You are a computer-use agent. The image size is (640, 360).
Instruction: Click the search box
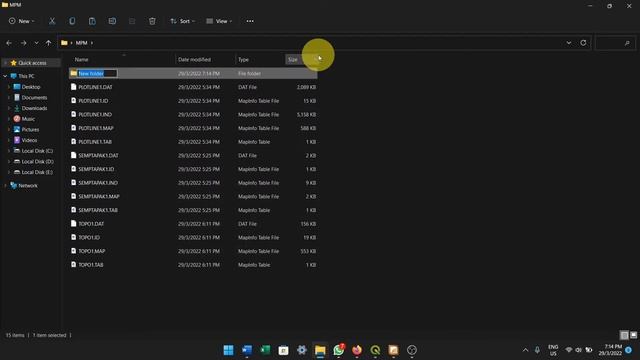615,43
